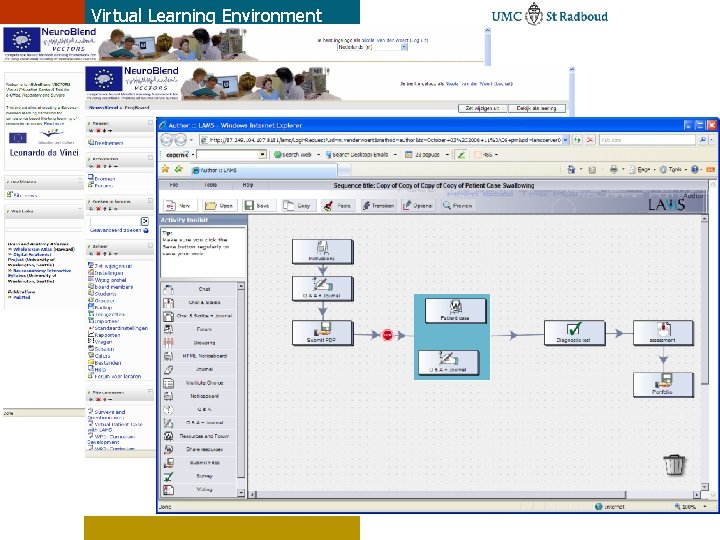Click the Paste button in LAMS
The width and height of the screenshot is (720, 540).
click(x=338, y=206)
